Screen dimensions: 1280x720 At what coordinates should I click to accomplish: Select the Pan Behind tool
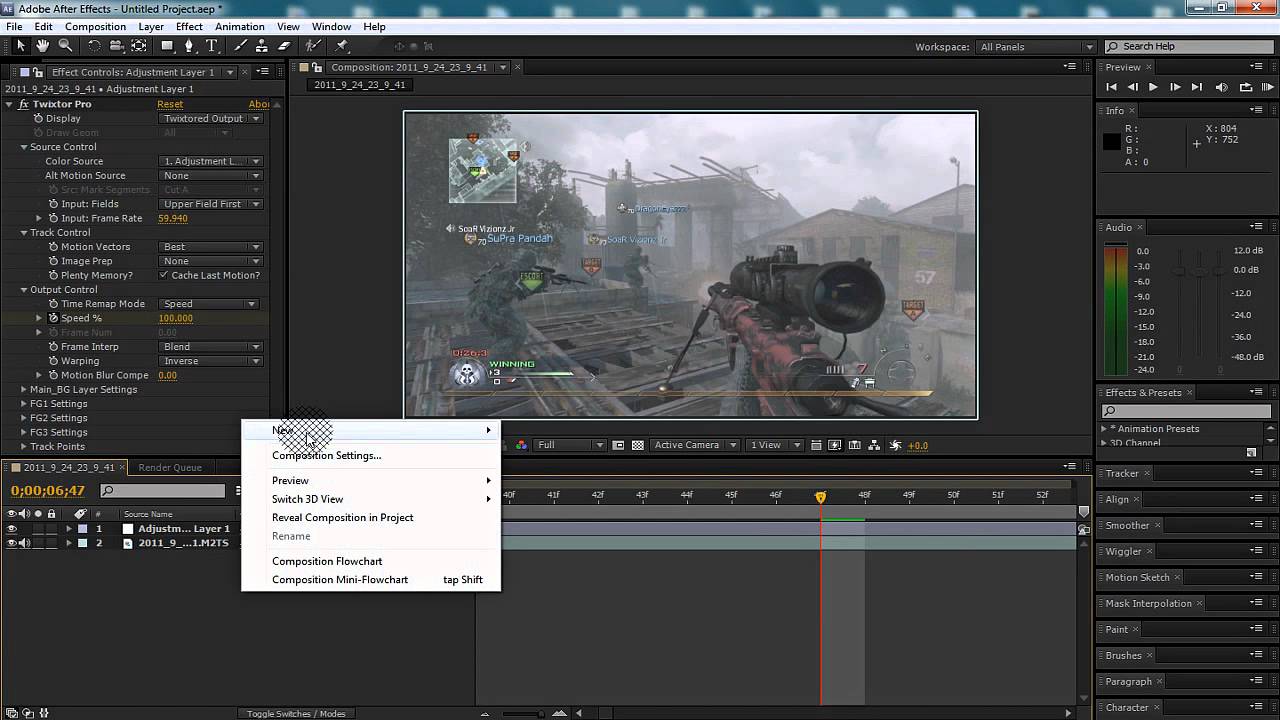click(139, 46)
